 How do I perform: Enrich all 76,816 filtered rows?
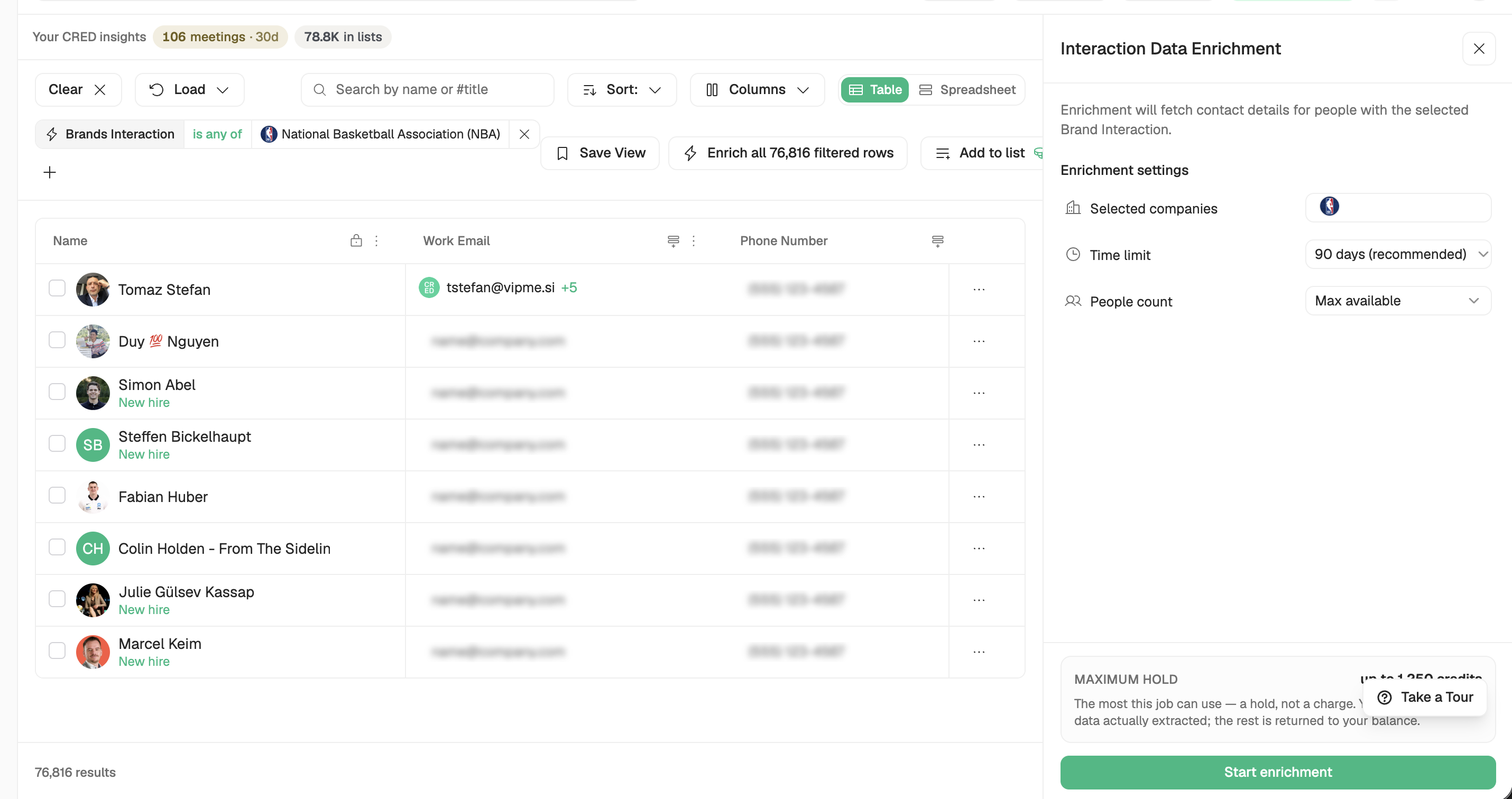coord(788,153)
